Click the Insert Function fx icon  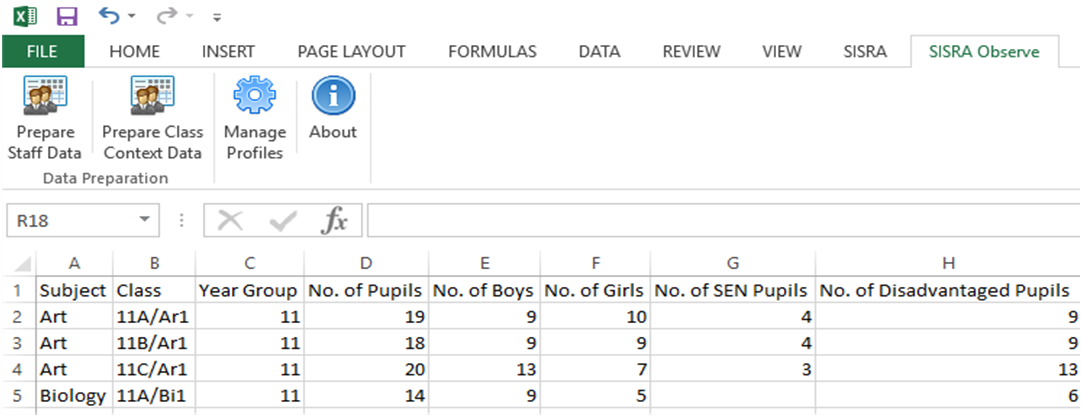334,221
